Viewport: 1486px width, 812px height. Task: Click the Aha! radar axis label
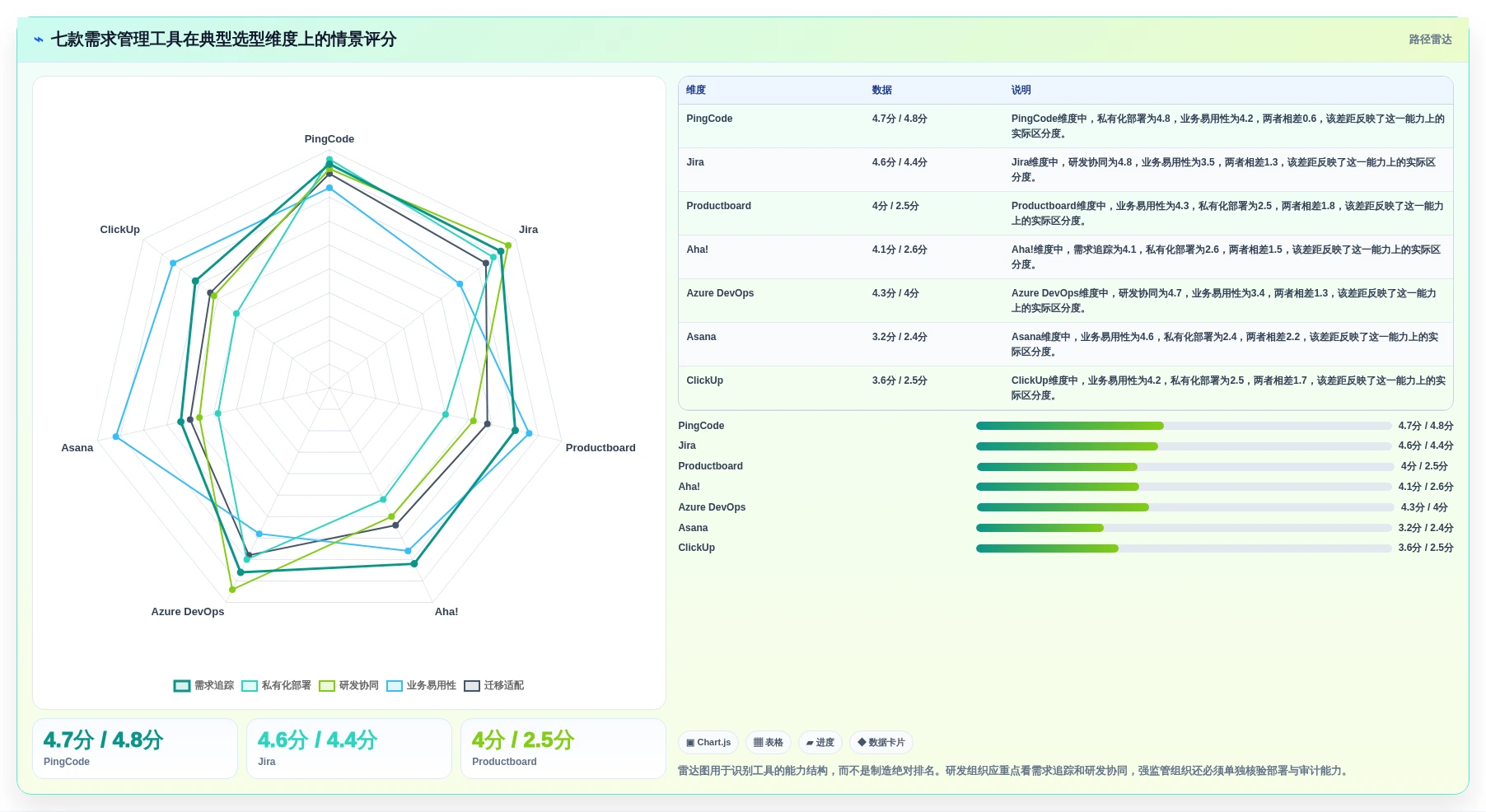click(x=446, y=612)
